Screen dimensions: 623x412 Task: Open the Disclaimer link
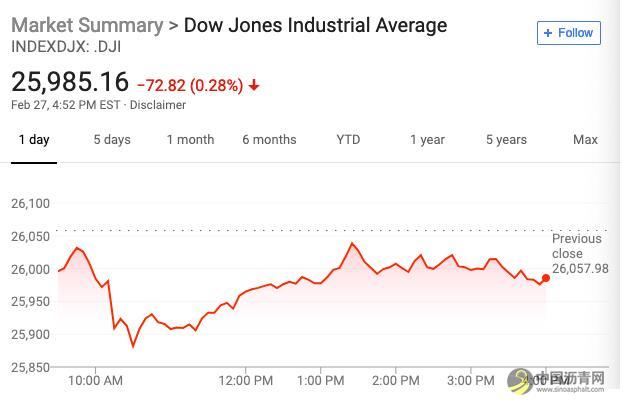(x=157, y=106)
